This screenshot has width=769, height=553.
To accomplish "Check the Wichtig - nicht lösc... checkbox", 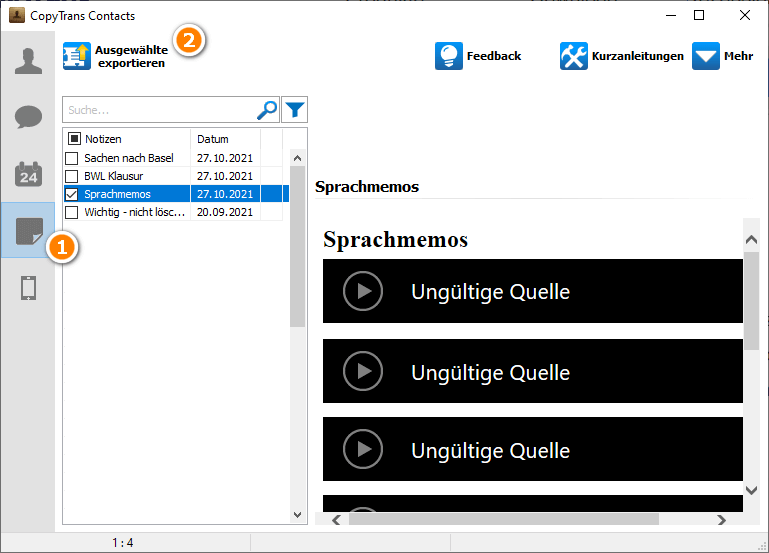I will pyautogui.click(x=72, y=212).
